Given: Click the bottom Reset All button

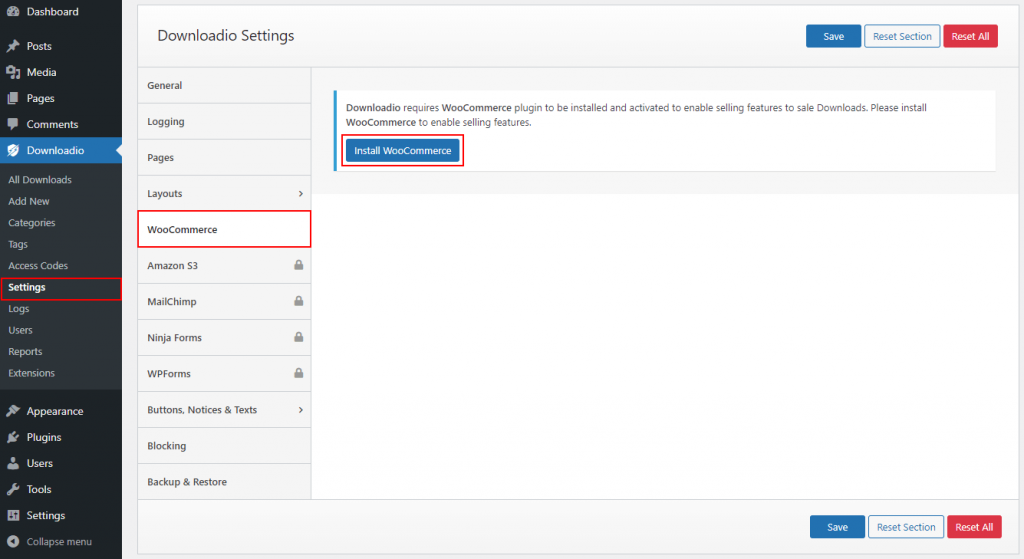Looking at the screenshot, I should tap(974, 527).
